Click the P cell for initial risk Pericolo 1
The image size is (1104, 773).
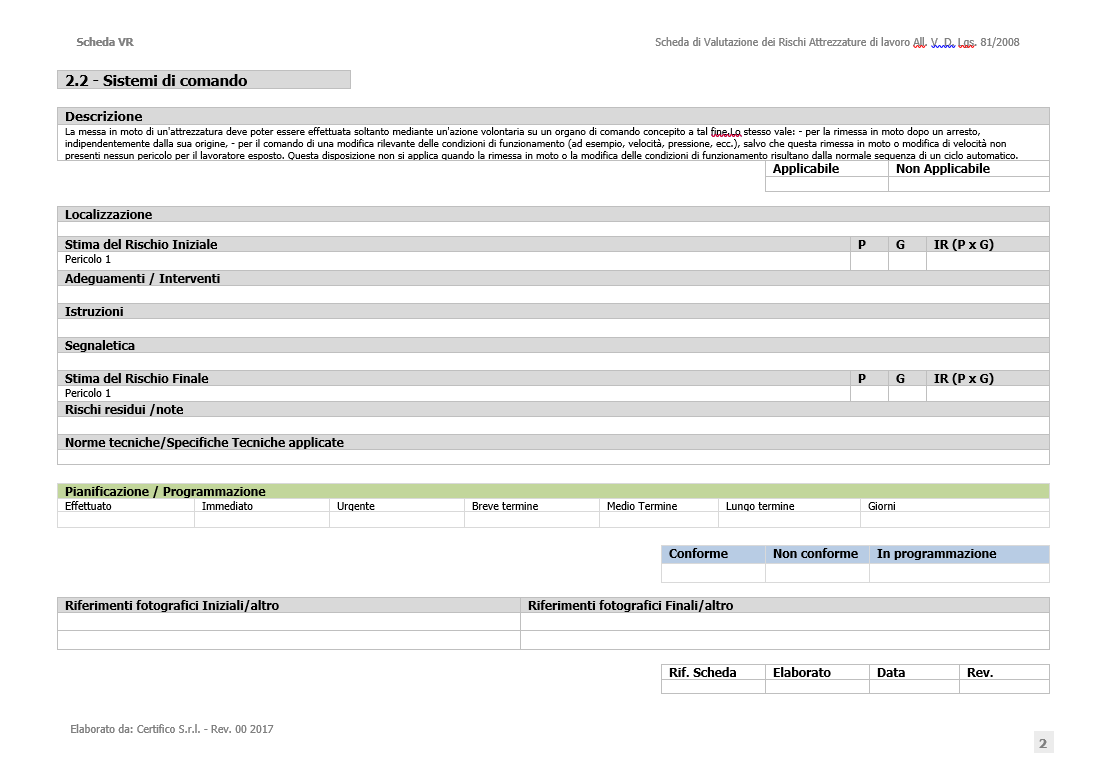tap(868, 260)
